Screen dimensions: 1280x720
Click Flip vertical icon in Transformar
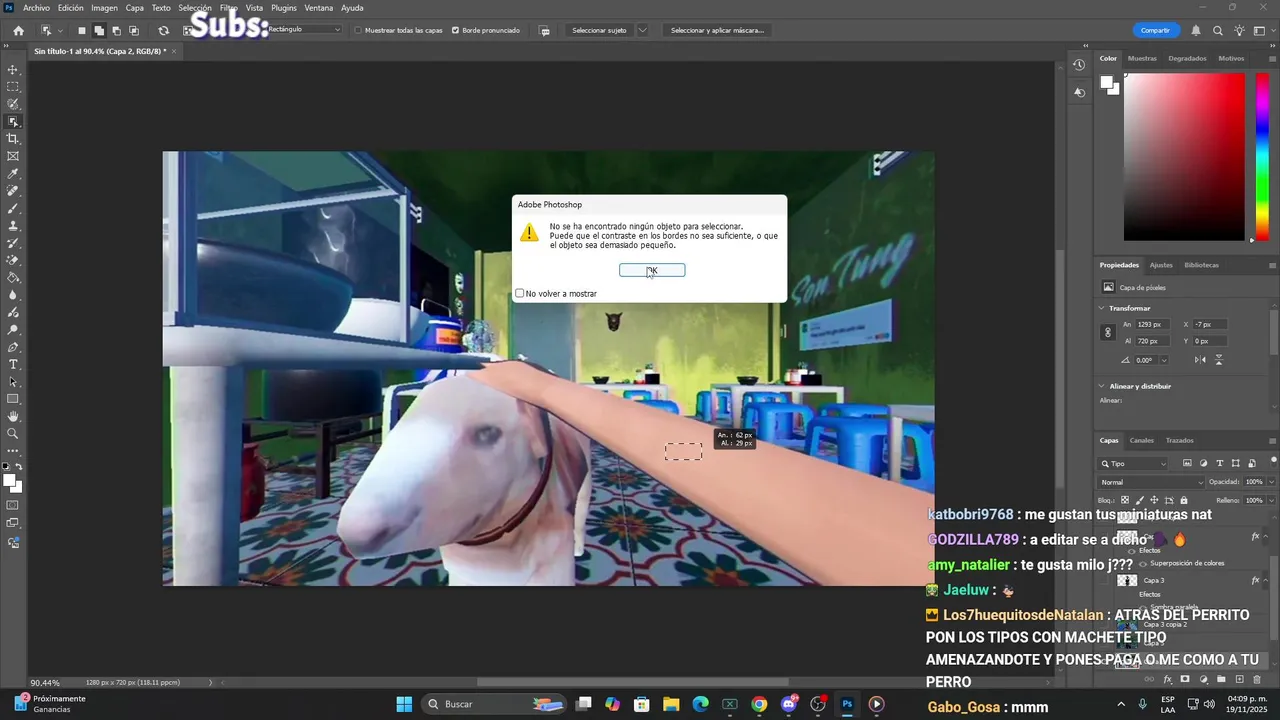click(1218, 359)
